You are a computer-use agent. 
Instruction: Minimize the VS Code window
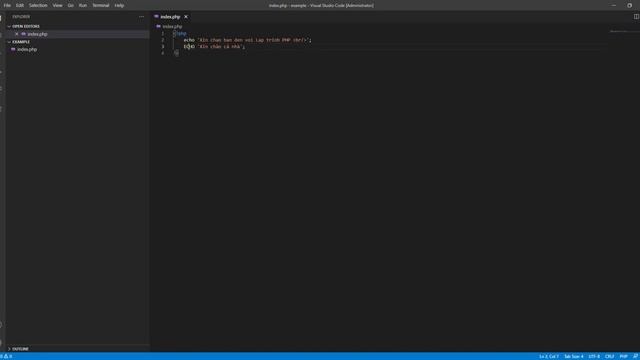[x=613, y=5]
